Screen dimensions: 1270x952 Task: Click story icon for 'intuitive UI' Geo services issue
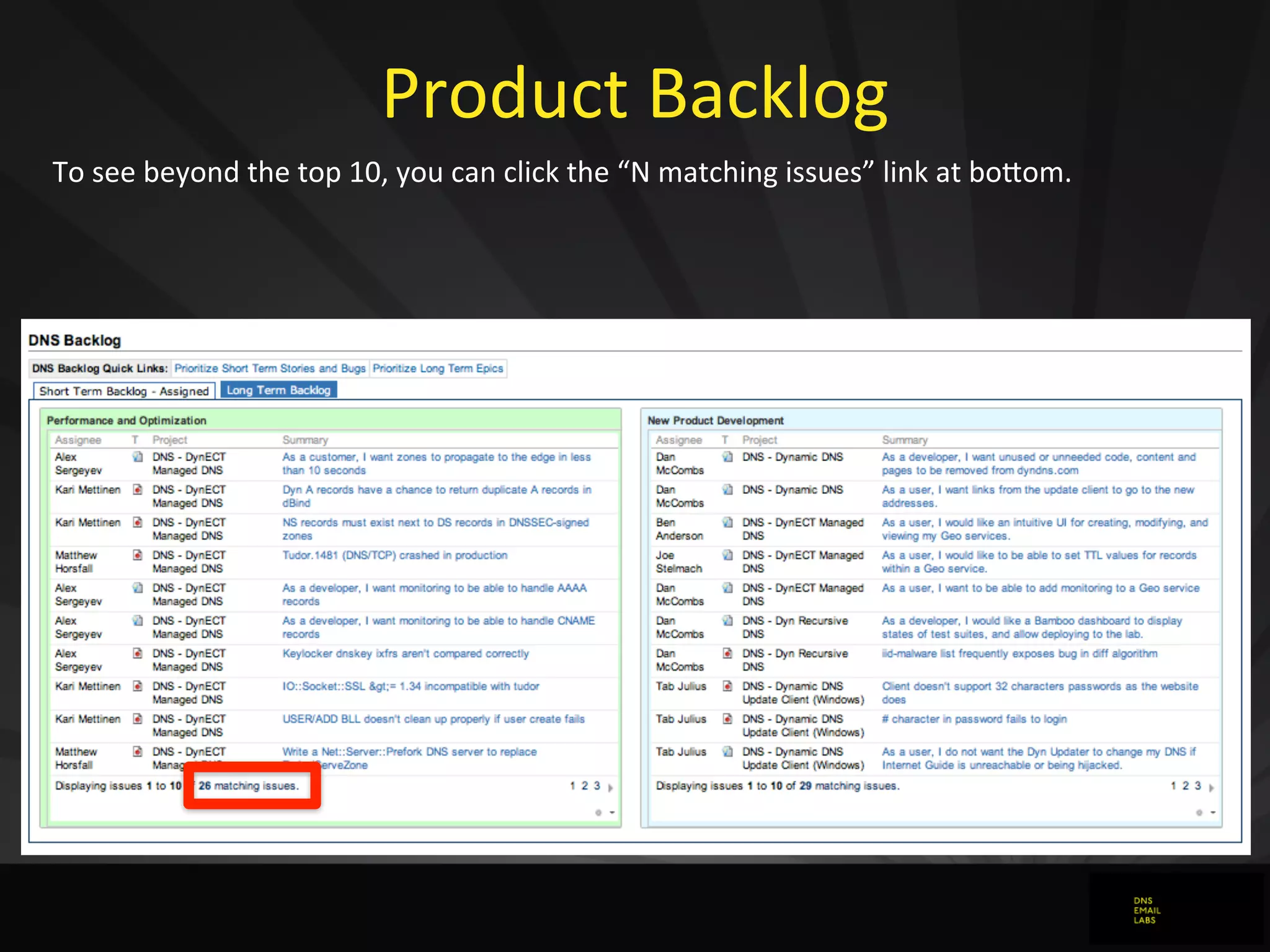[x=728, y=522]
